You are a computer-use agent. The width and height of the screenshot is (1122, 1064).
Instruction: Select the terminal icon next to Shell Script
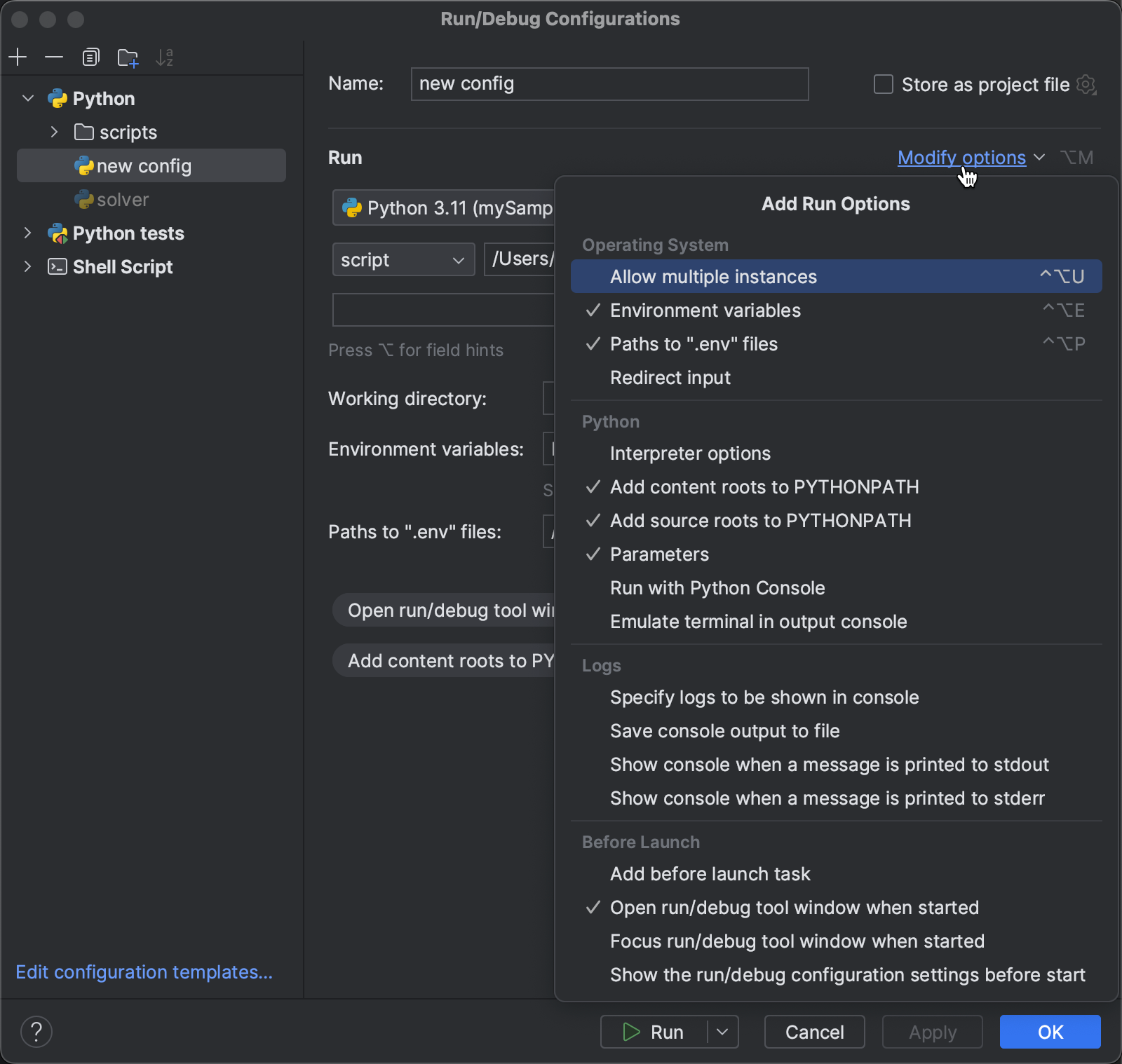[x=57, y=266]
